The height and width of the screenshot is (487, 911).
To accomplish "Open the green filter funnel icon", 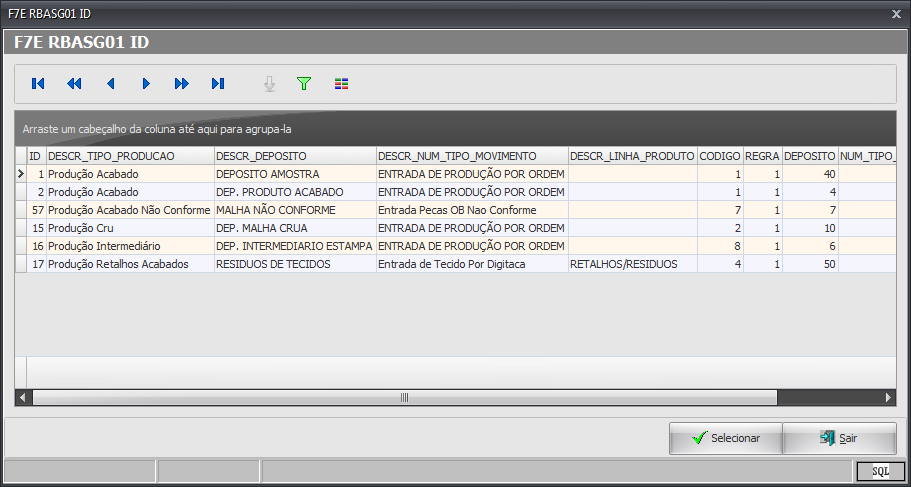I will pos(304,84).
